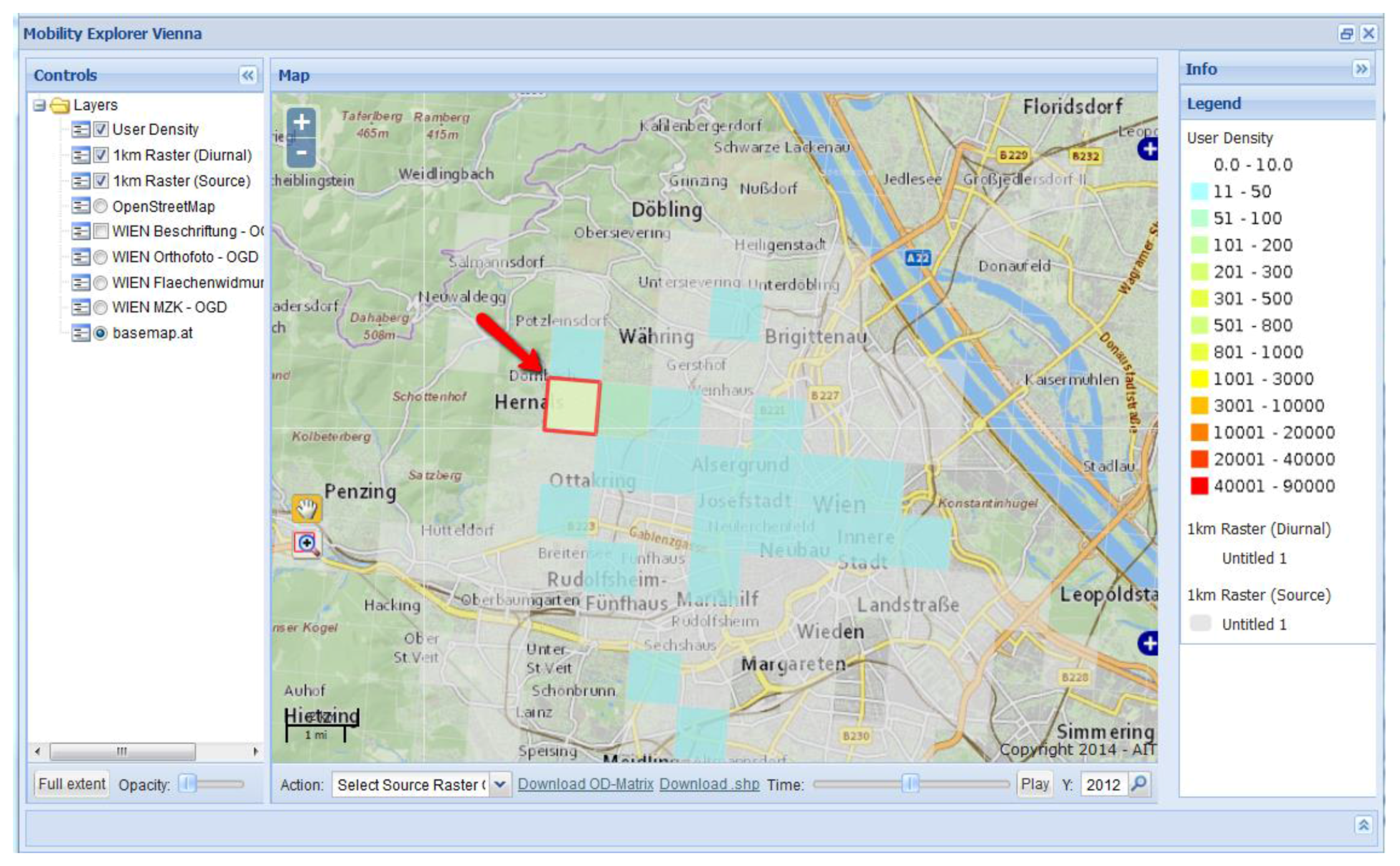
Task: Select the OpenStreetMap base layer radio
Action: (101, 206)
